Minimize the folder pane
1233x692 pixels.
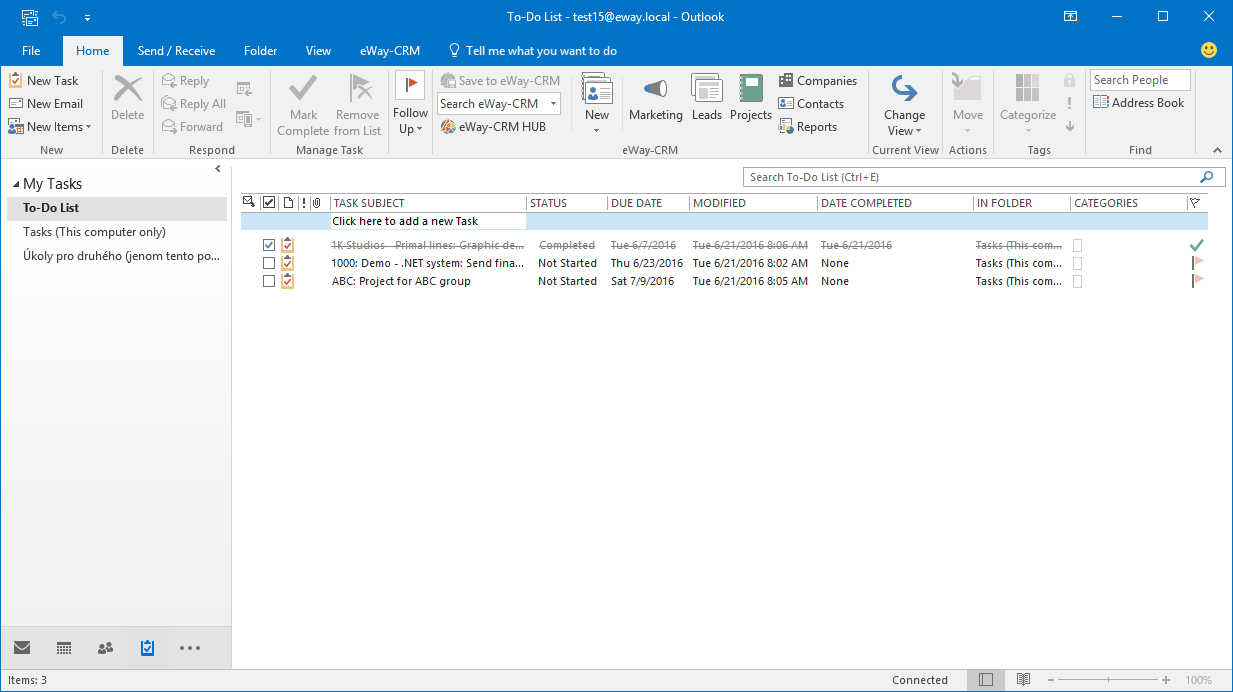point(218,169)
